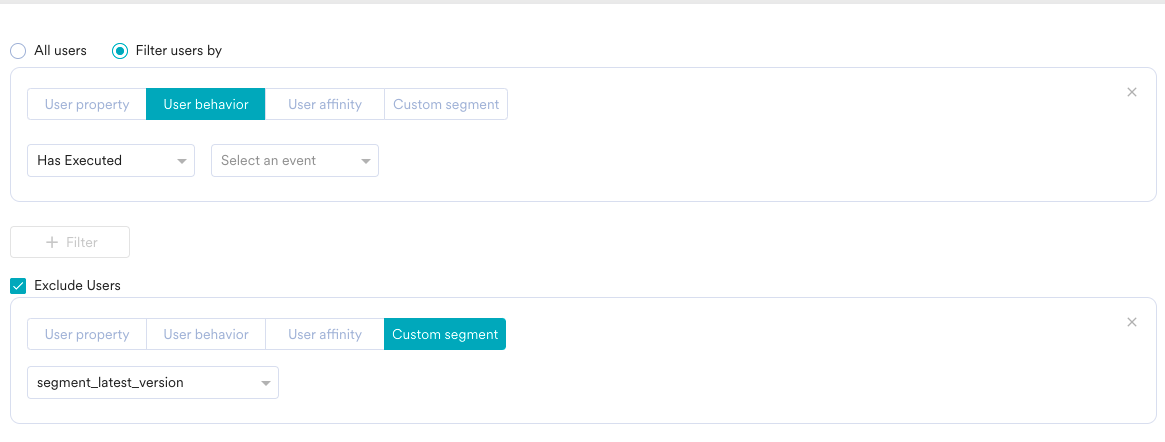
Task: Switch to Custom segment tab in filter section
Action: pyautogui.click(x=446, y=104)
